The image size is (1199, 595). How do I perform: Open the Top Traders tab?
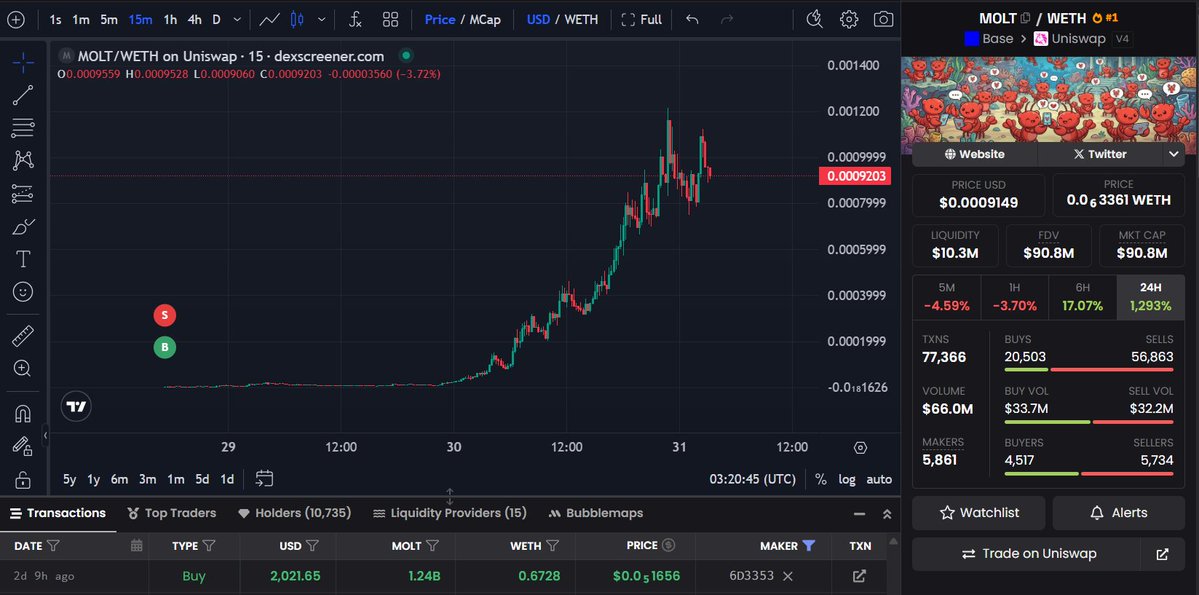click(x=172, y=513)
